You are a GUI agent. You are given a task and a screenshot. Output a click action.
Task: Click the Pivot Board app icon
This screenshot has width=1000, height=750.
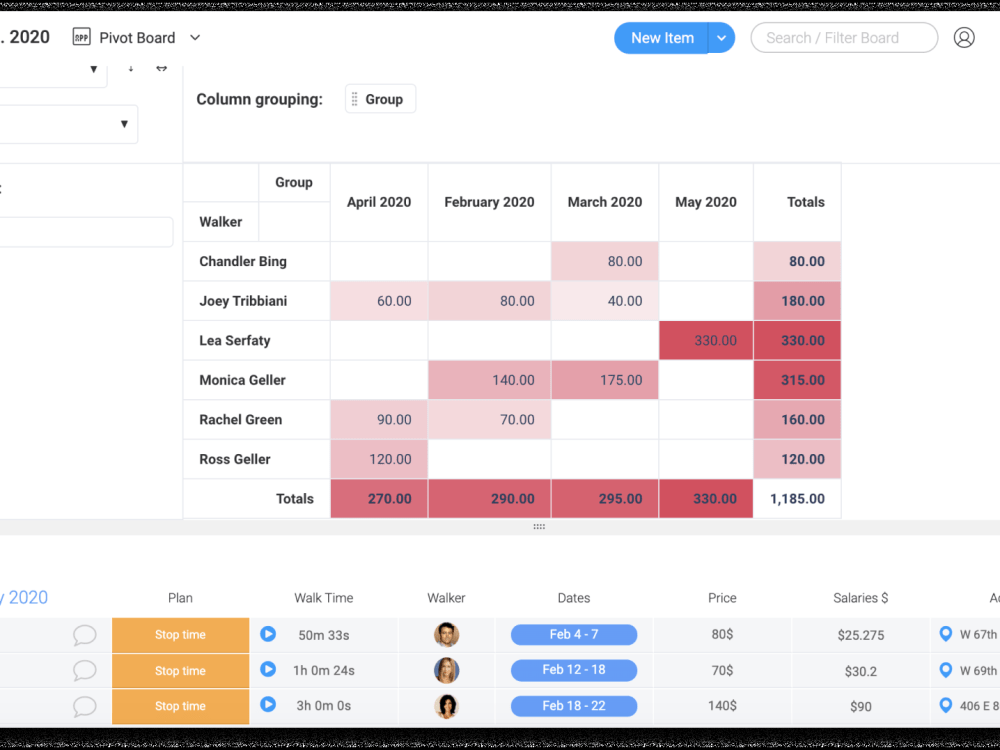click(82, 38)
